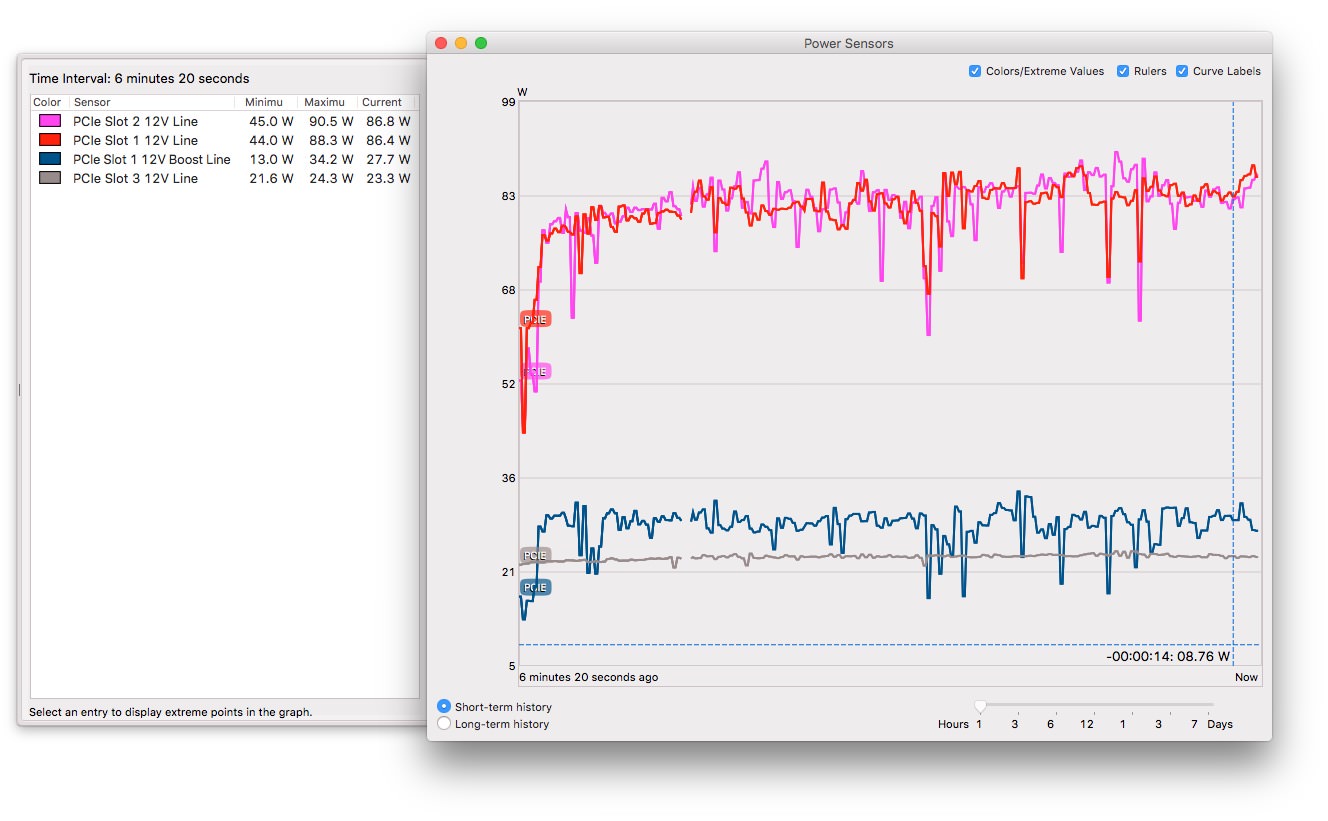Viewport: 1328px width, 821px height.
Task: Select the PCIe Slot 2 12V Line row
Action: pos(224,121)
